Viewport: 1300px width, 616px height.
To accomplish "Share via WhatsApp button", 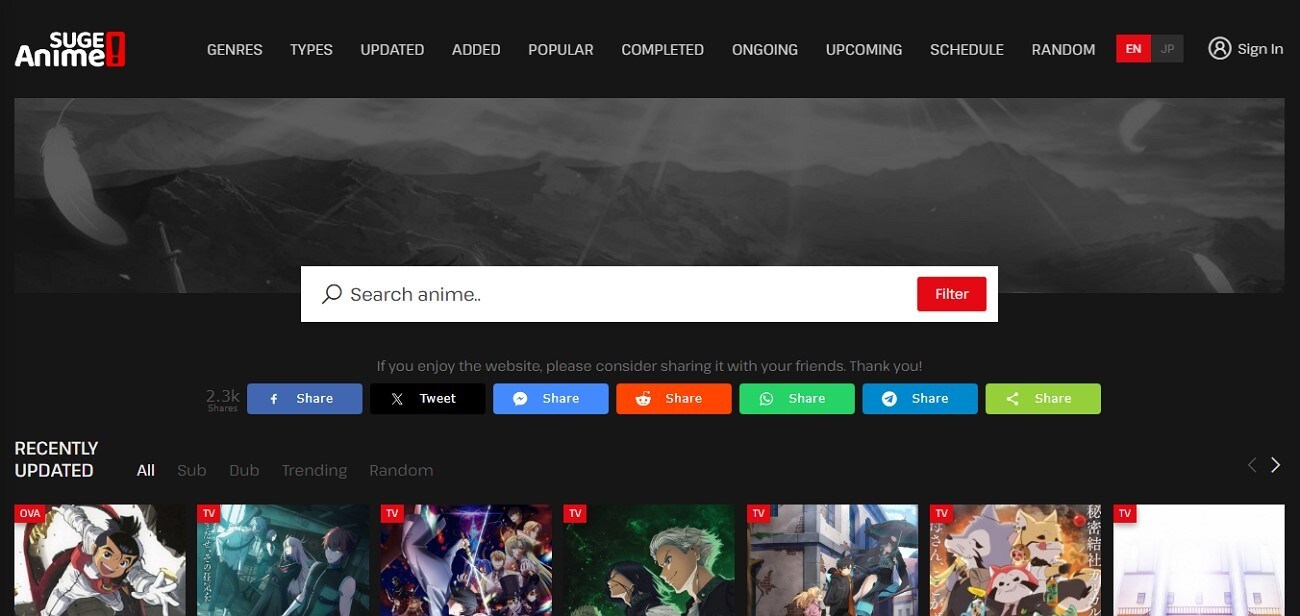I will tap(797, 398).
